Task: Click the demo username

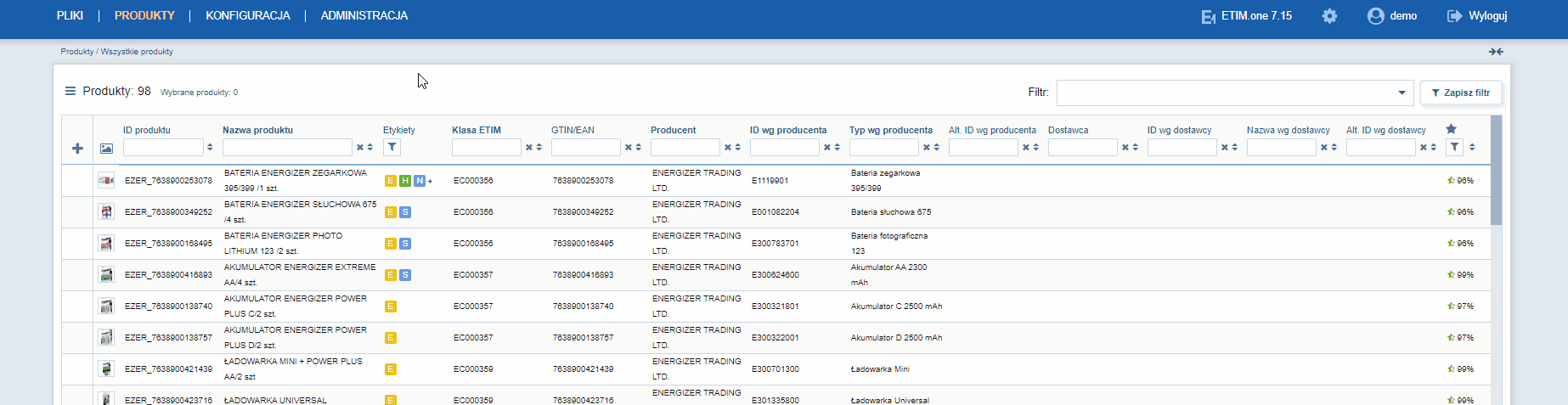Action: 1403,16
